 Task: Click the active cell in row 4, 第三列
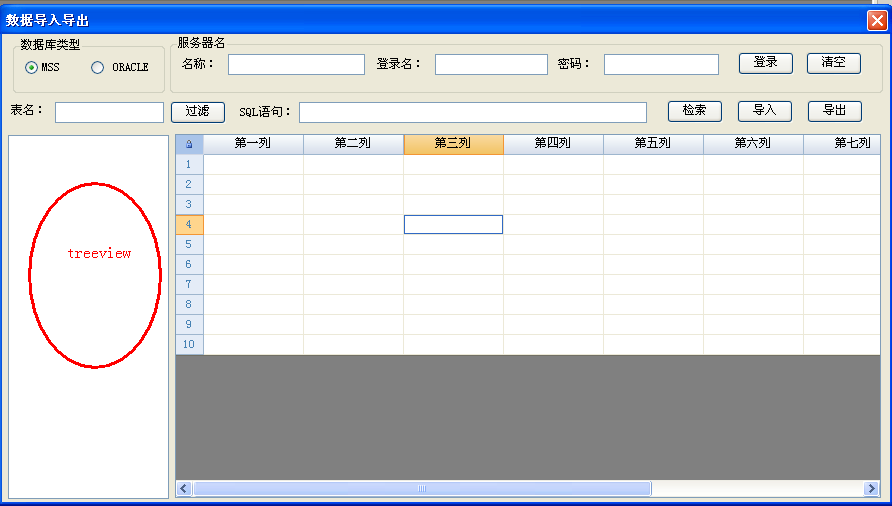453,224
